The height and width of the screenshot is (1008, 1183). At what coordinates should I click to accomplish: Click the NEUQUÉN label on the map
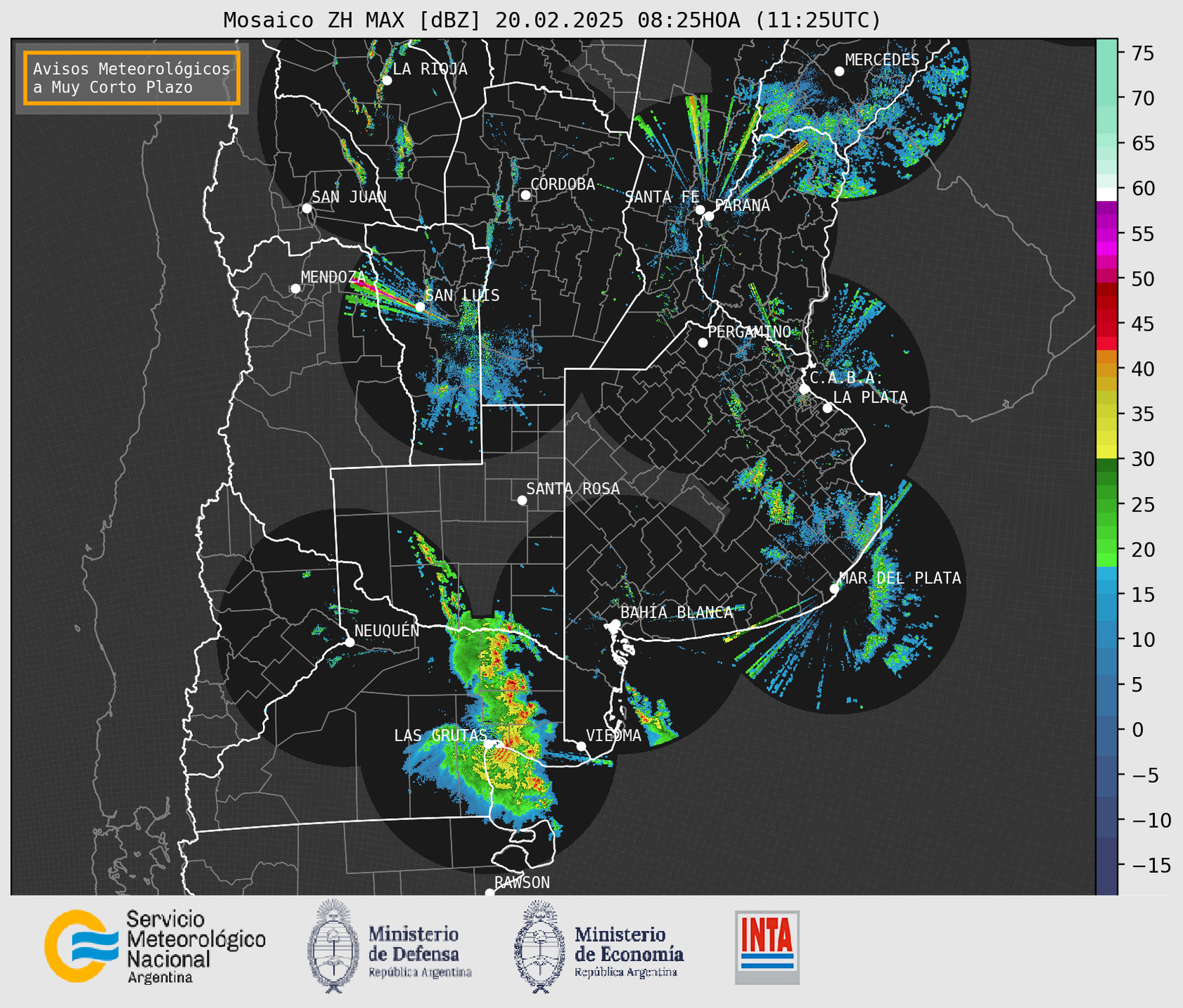pos(387,630)
